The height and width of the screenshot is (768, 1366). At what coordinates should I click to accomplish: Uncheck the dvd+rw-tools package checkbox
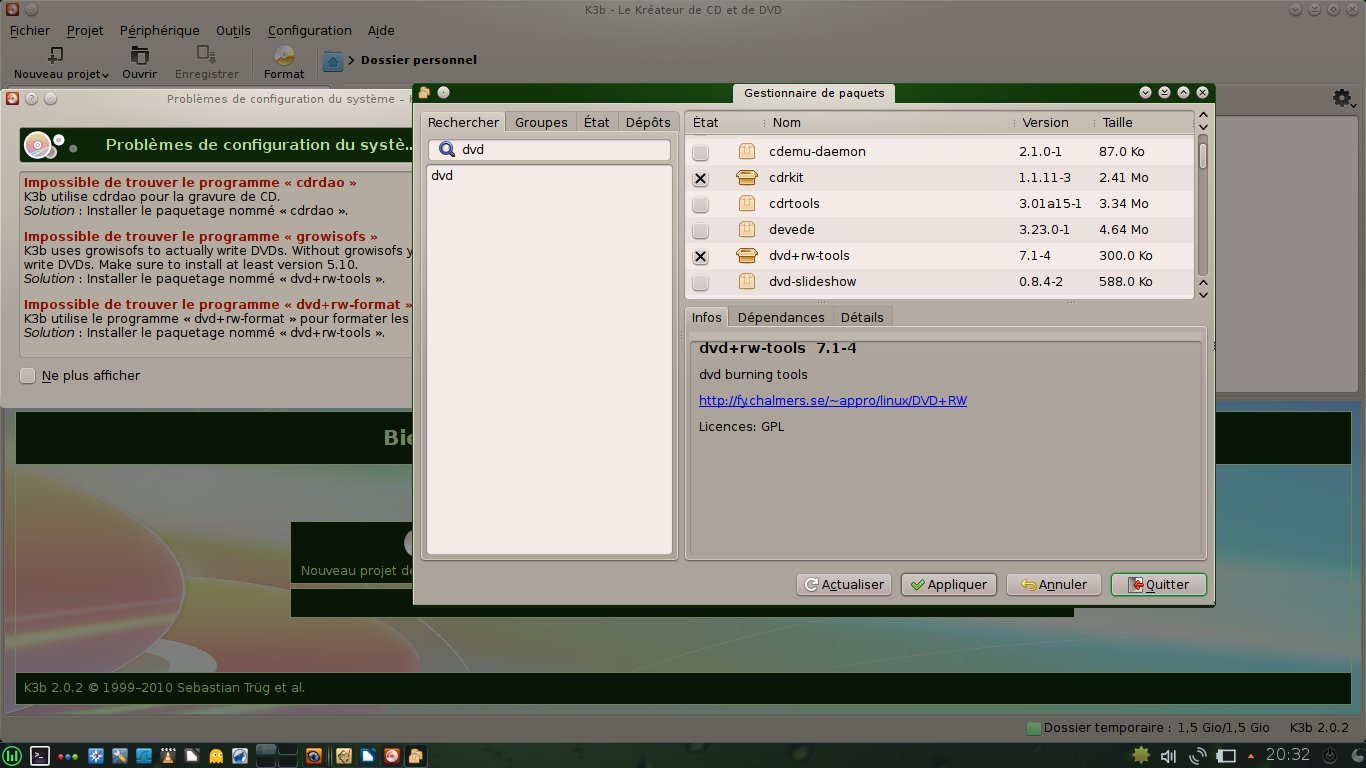pos(700,256)
